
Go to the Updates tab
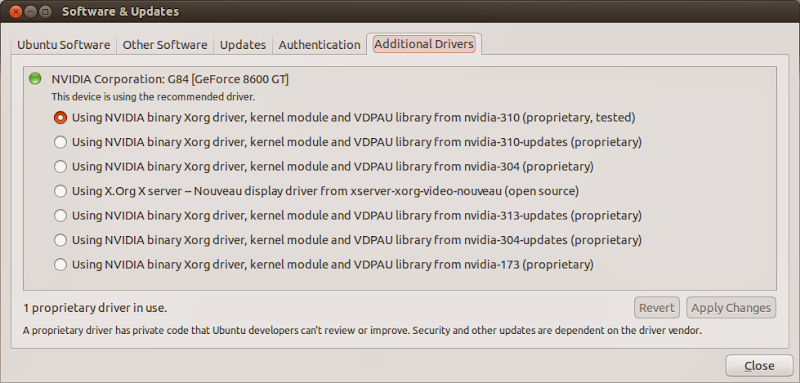tap(243, 45)
